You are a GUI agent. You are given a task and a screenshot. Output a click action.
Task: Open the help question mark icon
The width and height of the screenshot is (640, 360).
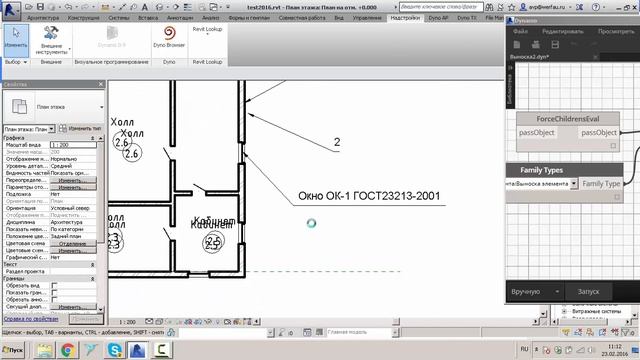pos(596,7)
